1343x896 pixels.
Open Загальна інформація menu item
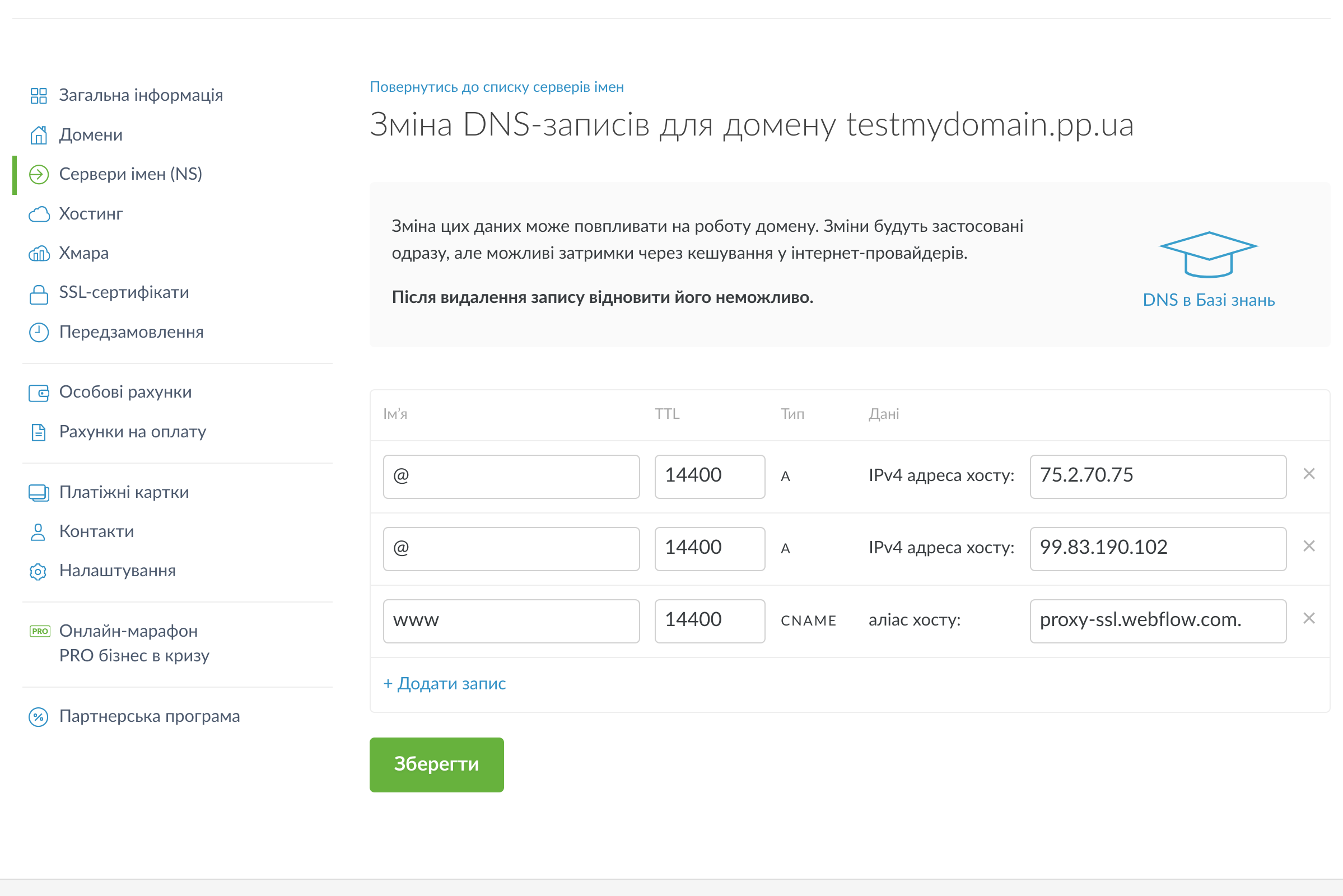[141, 95]
